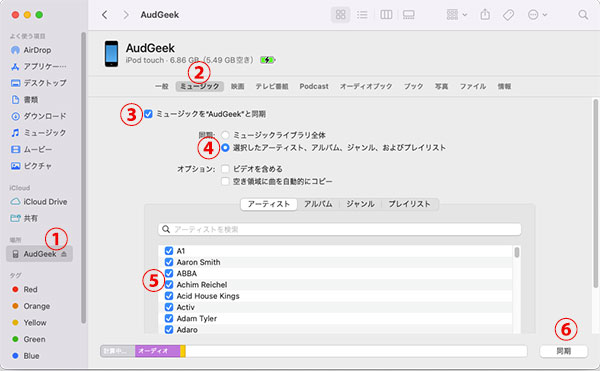Select the AudGeek device in the sidebar
The height and width of the screenshot is (371, 600).
pyautogui.click(x=39, y=254)
